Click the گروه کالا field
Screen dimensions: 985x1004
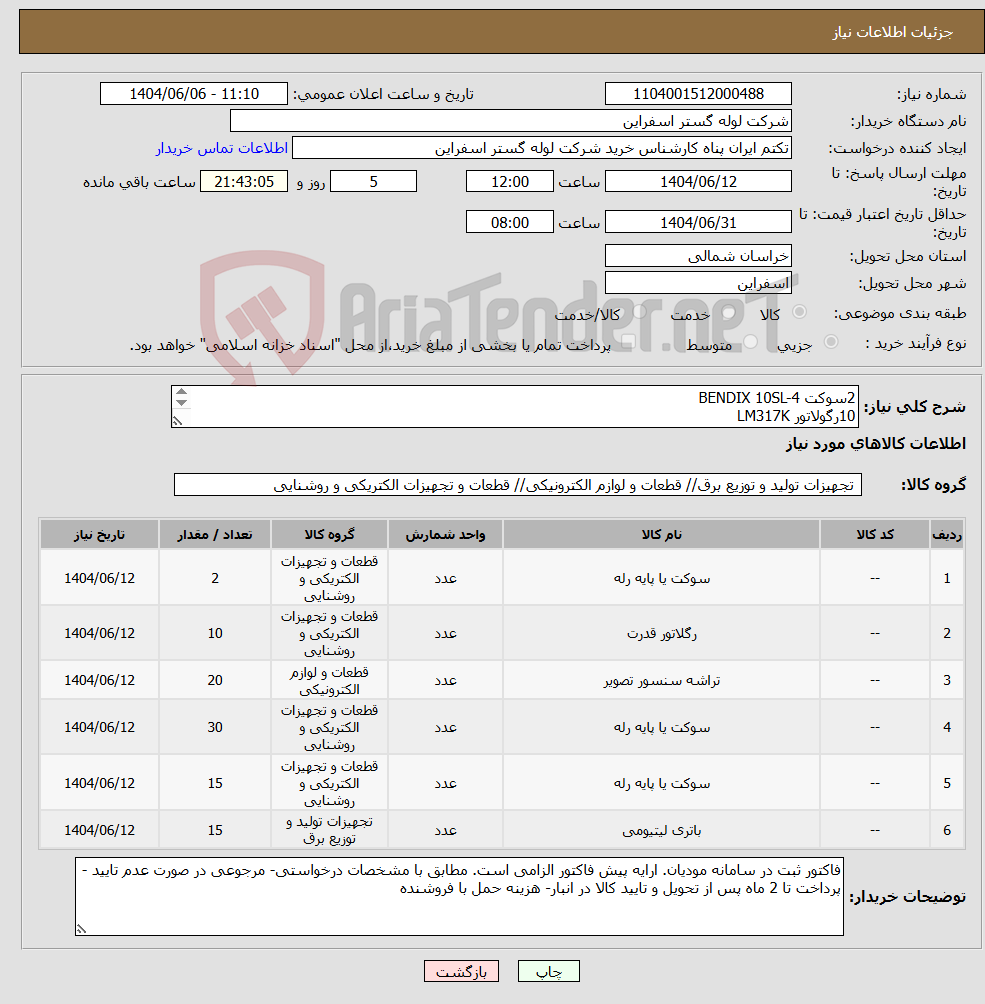pos(517,485)
